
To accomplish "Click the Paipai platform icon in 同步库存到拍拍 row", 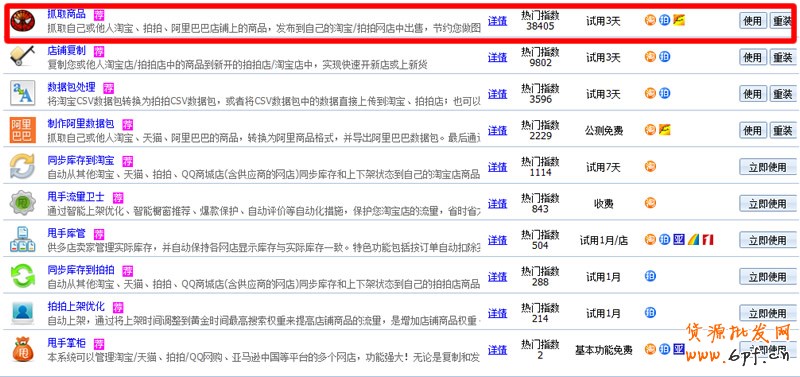I will click(650, 276).
